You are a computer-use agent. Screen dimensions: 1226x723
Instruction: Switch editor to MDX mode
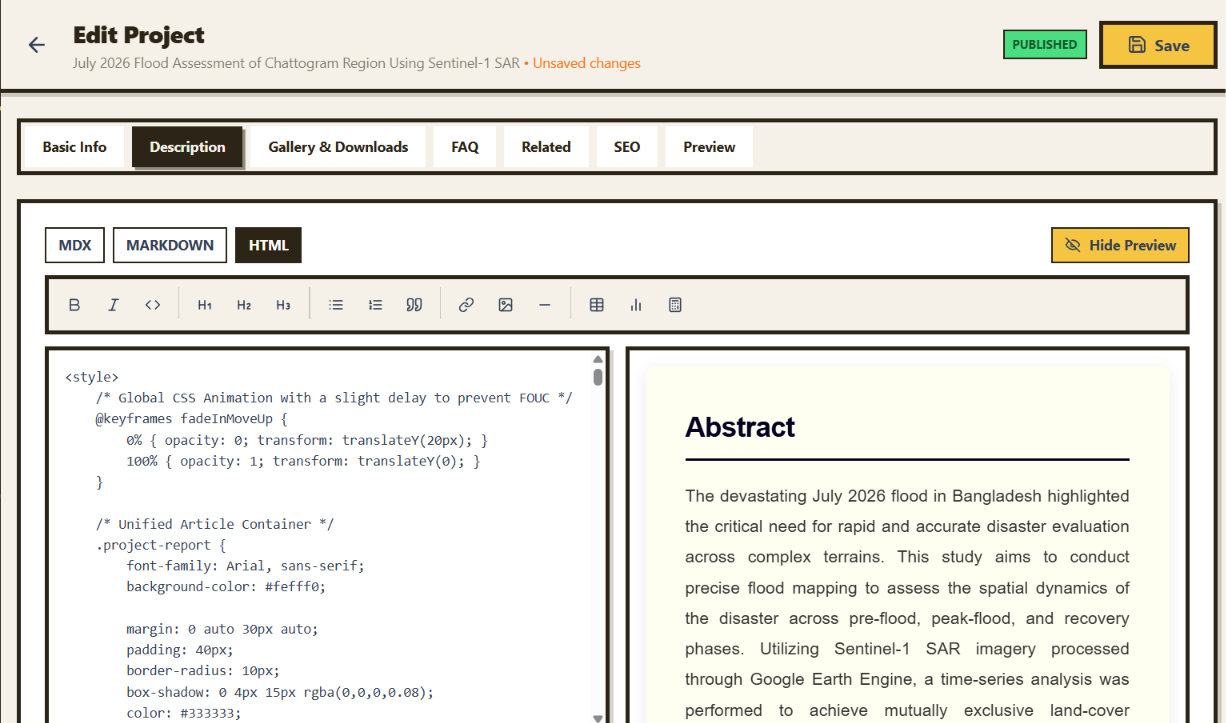75,245
